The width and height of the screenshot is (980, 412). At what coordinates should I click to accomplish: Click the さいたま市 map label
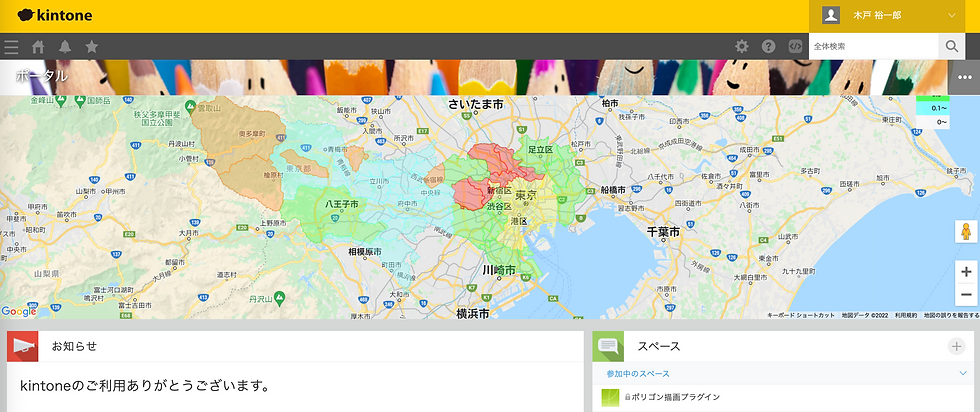[x=476, y=104]
